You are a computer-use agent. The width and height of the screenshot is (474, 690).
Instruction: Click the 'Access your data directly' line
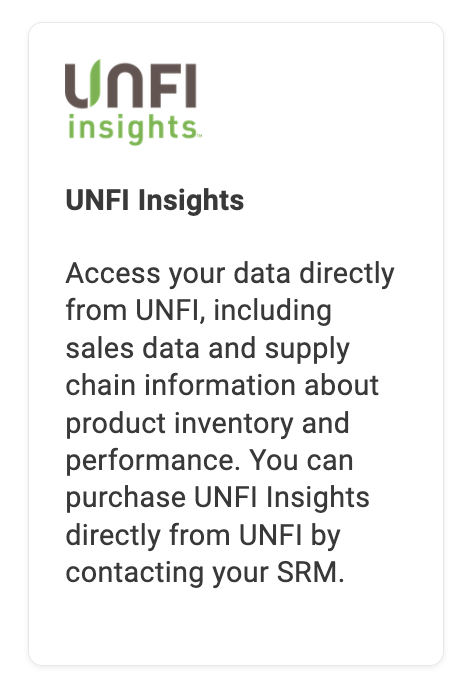tap(230, 274)
